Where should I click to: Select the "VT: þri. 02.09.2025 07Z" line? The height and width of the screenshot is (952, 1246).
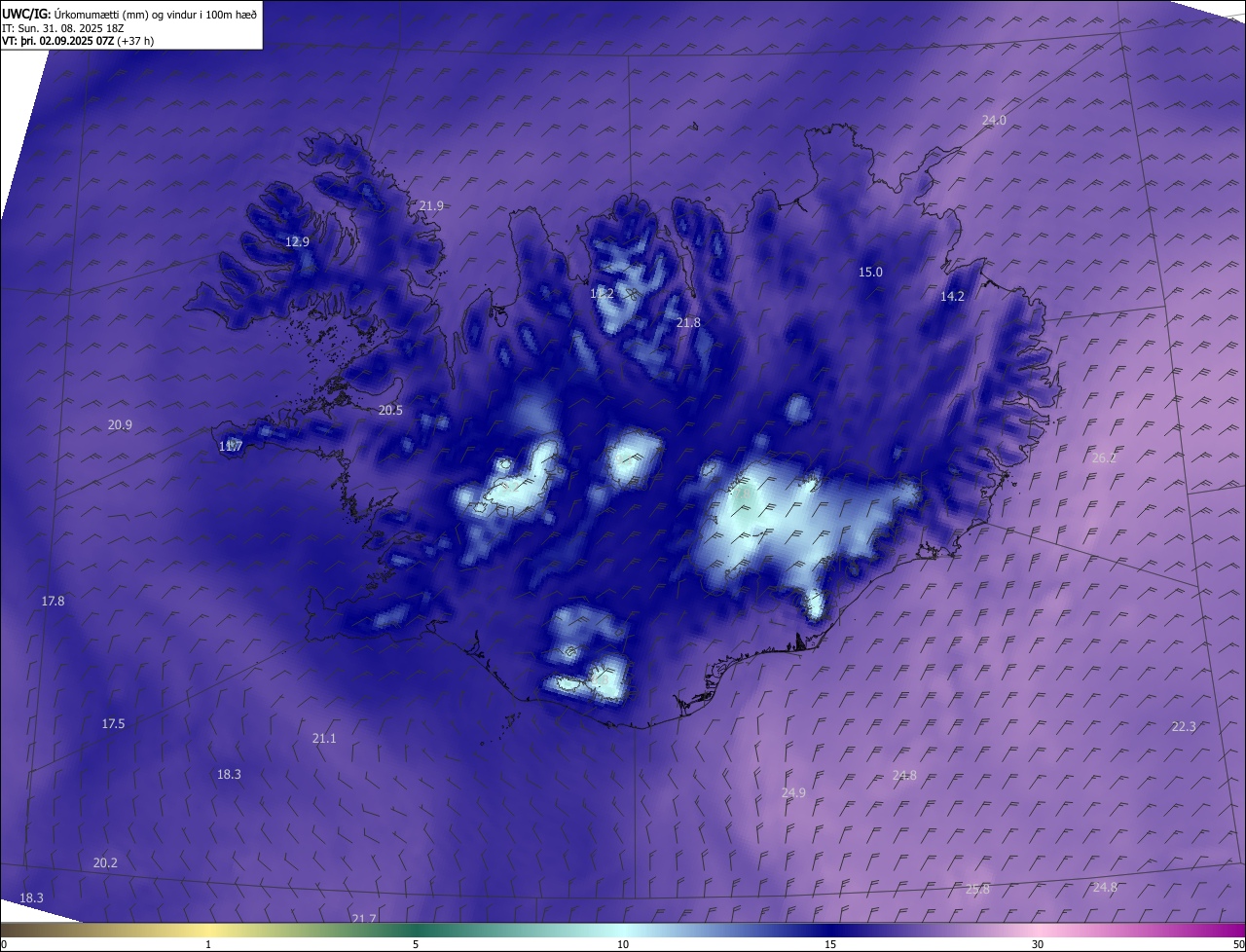tap(58, 41)
